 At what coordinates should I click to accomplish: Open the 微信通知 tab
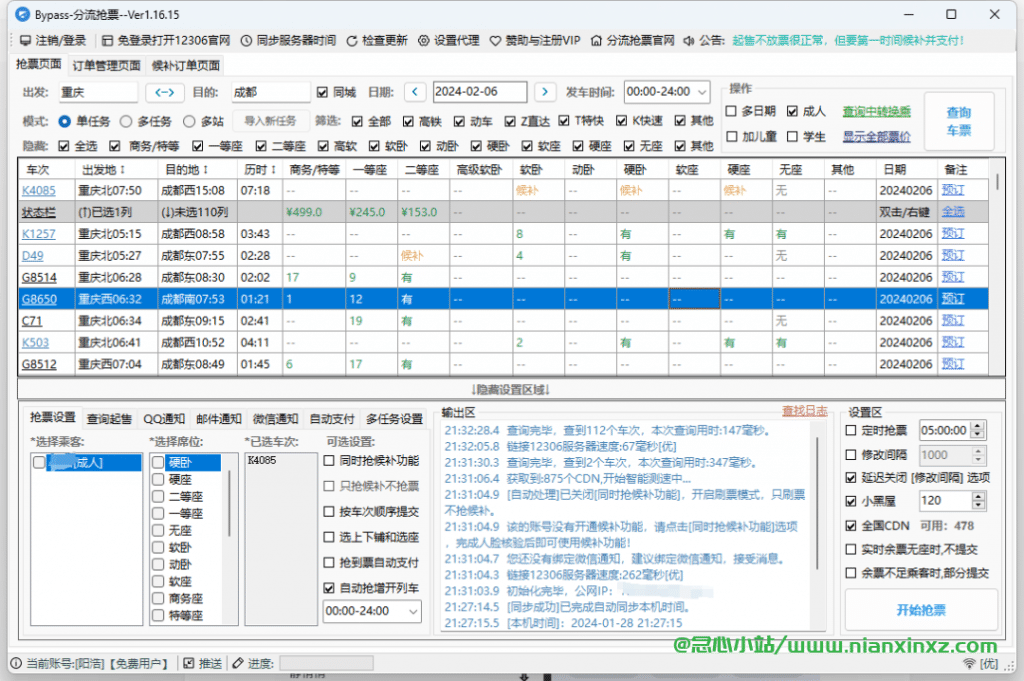point(276,419)
